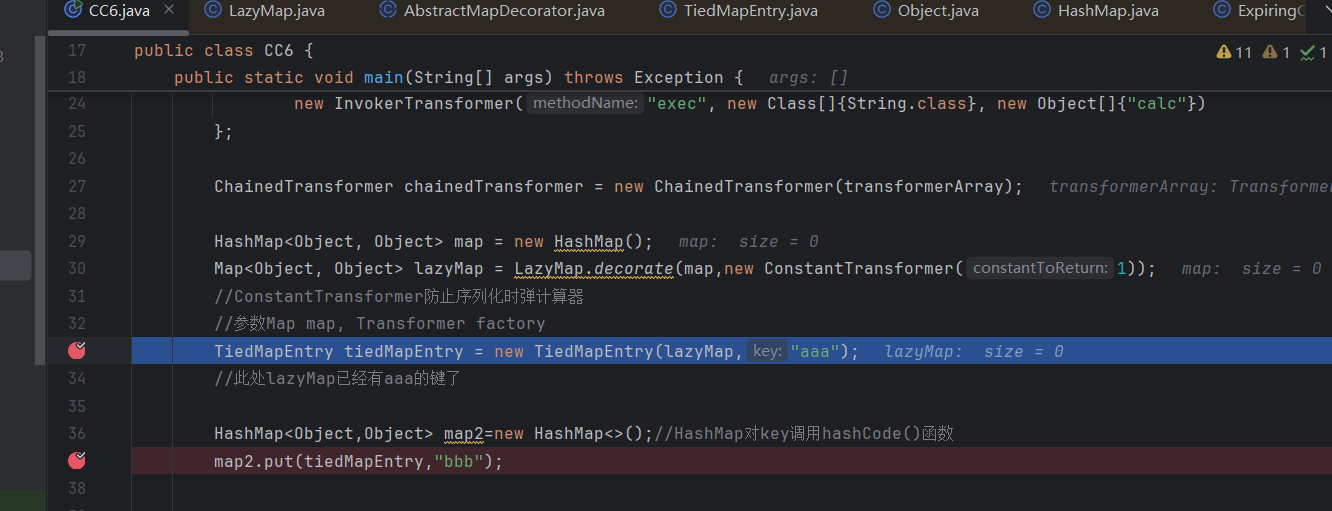This screenshot has height=511, width=1332.
Task: Click line number 36 in the gutter
Action: tap(77, 433)
